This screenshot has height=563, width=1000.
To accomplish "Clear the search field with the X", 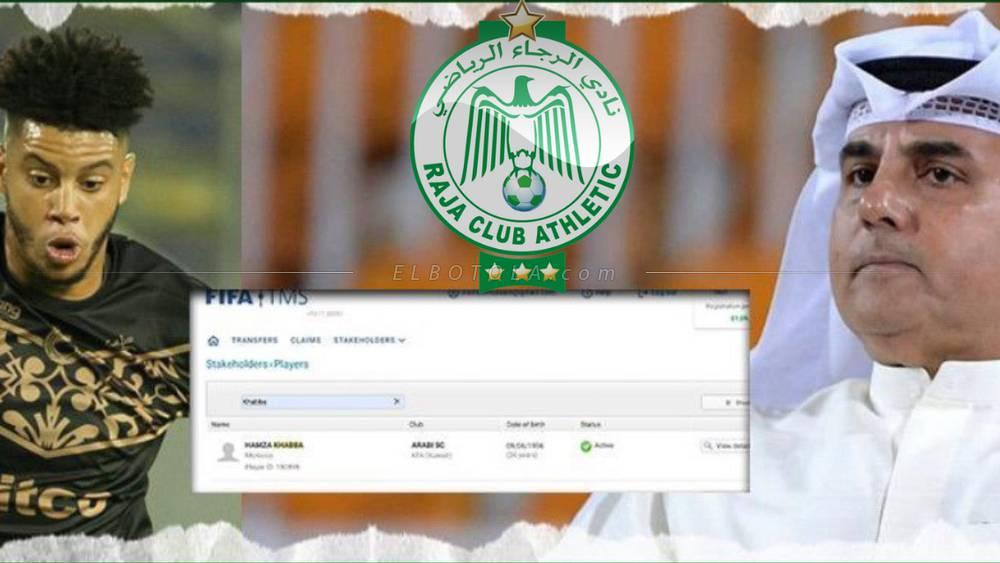I will [396, 401].
